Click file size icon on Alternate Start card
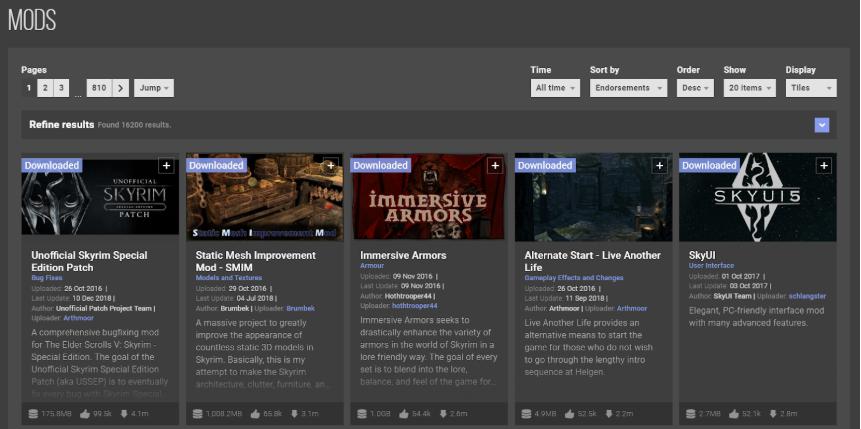The width and height of the screenshot is (861, 429). click(x=527, y=414)
